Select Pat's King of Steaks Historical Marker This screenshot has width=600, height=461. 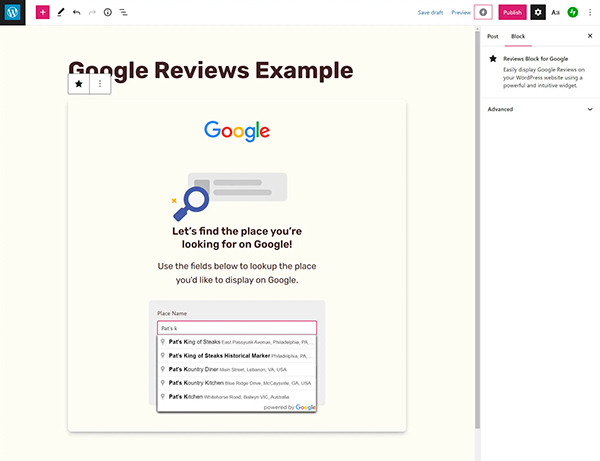pyautogui.click(x=237, y=355)
